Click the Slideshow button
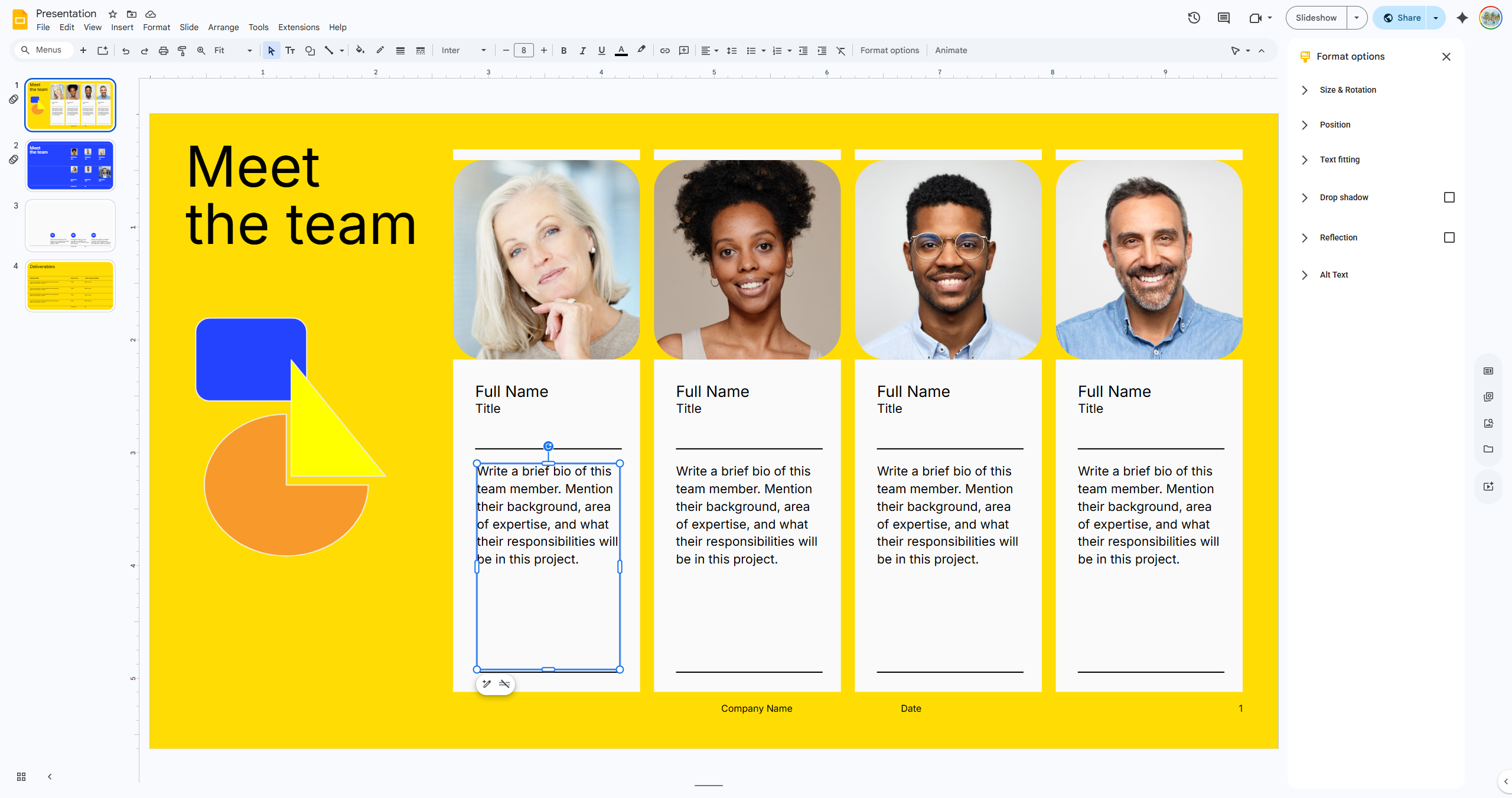 click(1317, 18)
